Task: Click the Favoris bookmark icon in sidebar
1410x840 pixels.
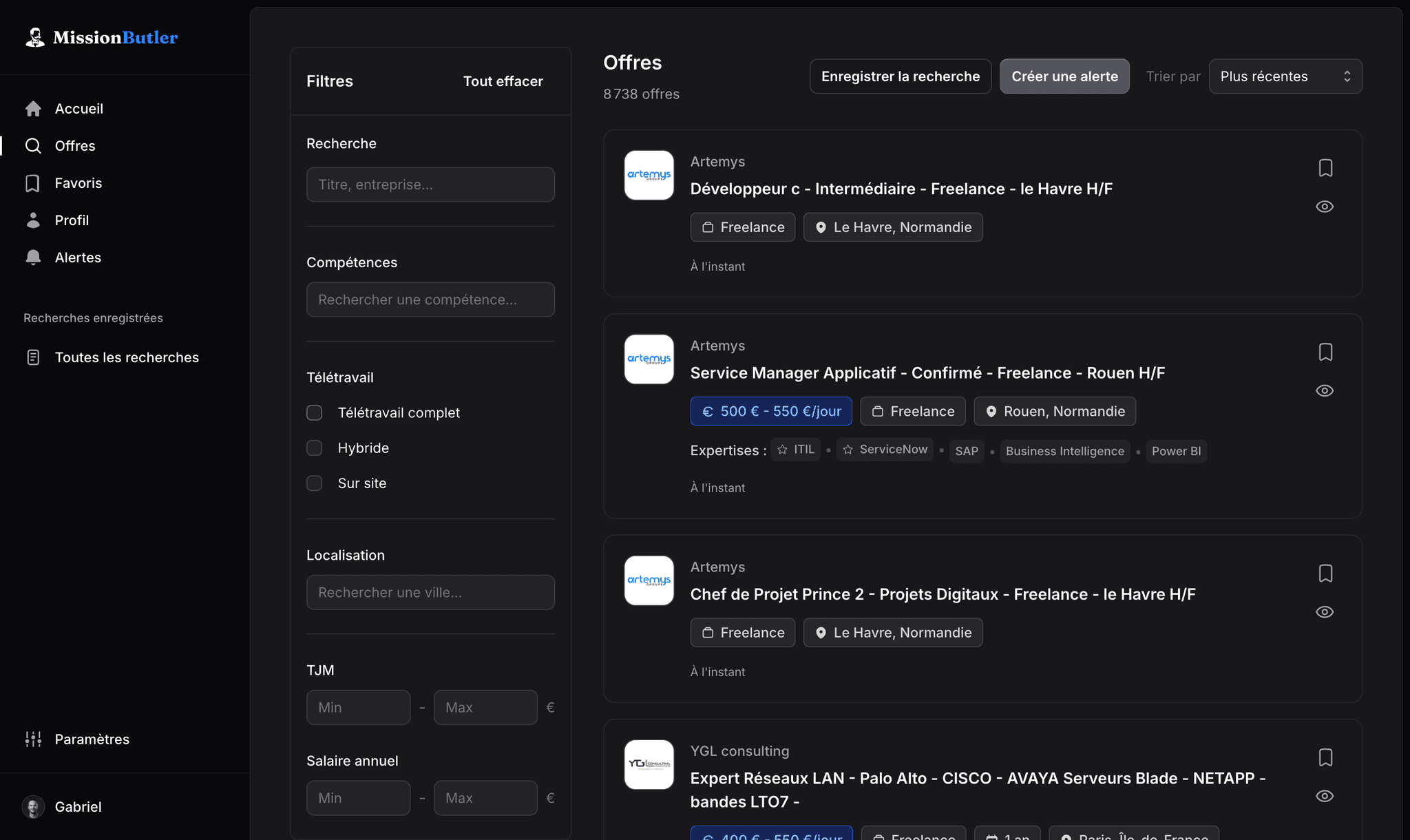Action: tap(33, 183)
